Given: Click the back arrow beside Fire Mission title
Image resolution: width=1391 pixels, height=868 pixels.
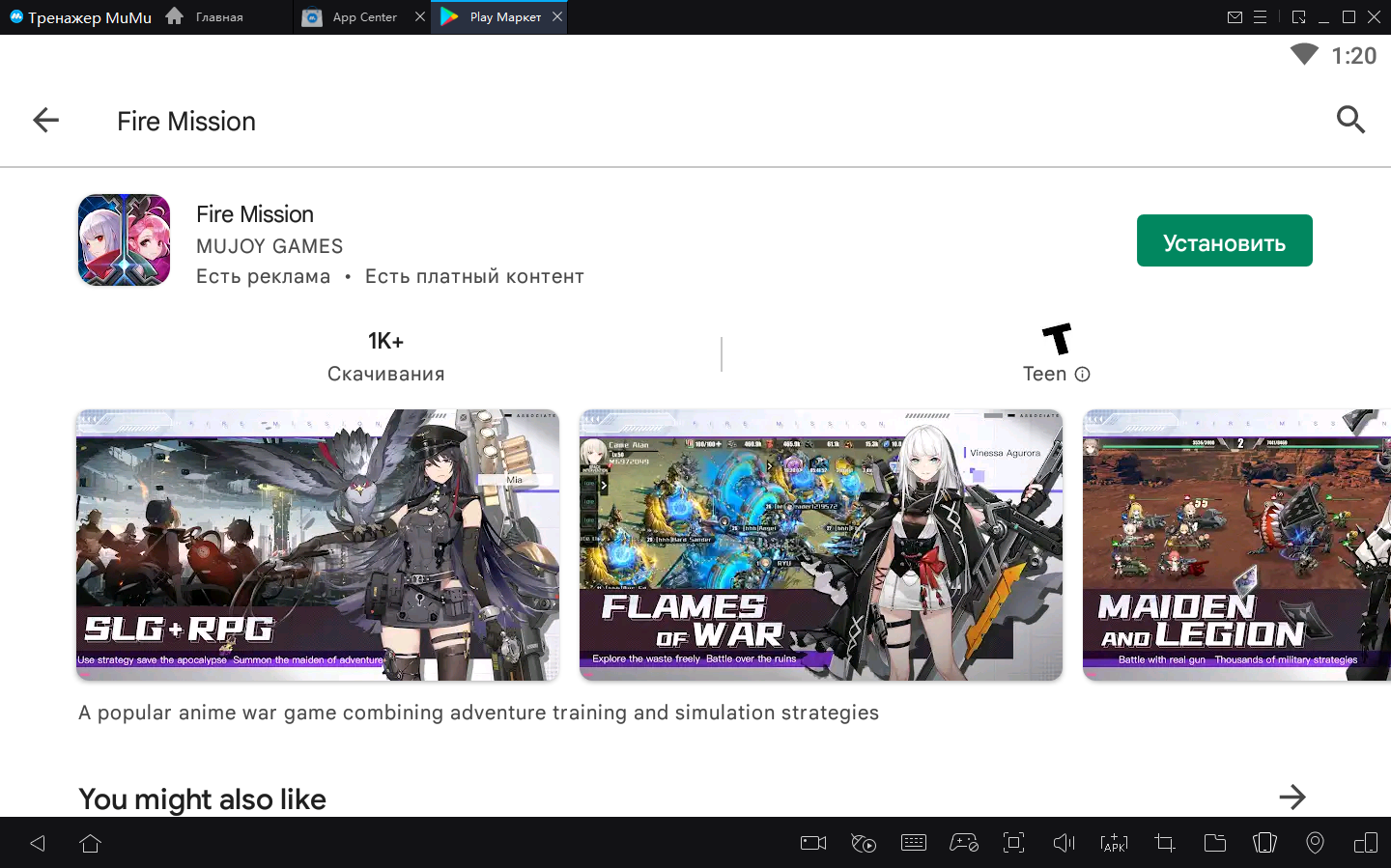Looking at the screenshot, I should click(x=45, y=121).
